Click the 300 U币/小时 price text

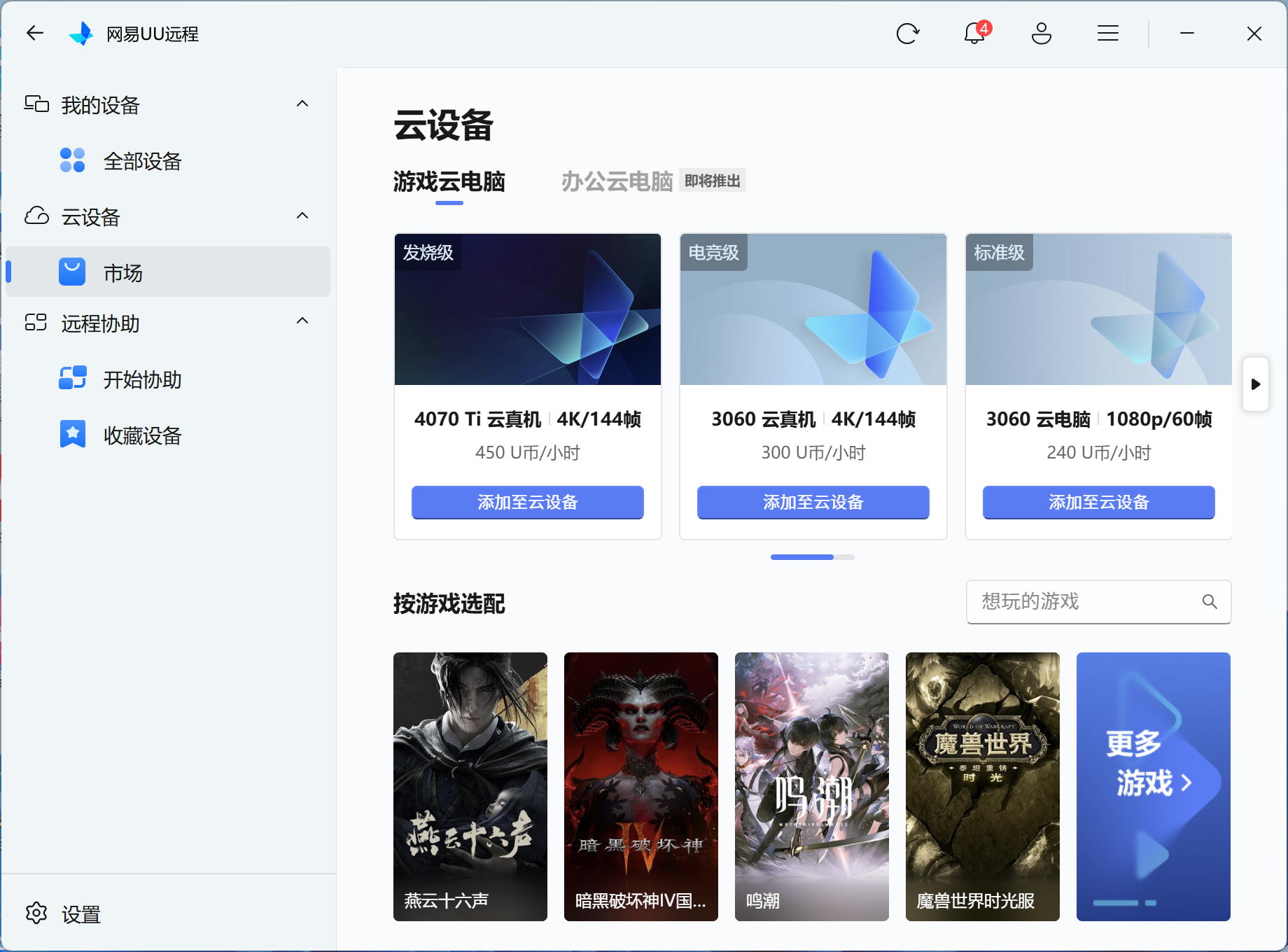click(x=813, y=453)
